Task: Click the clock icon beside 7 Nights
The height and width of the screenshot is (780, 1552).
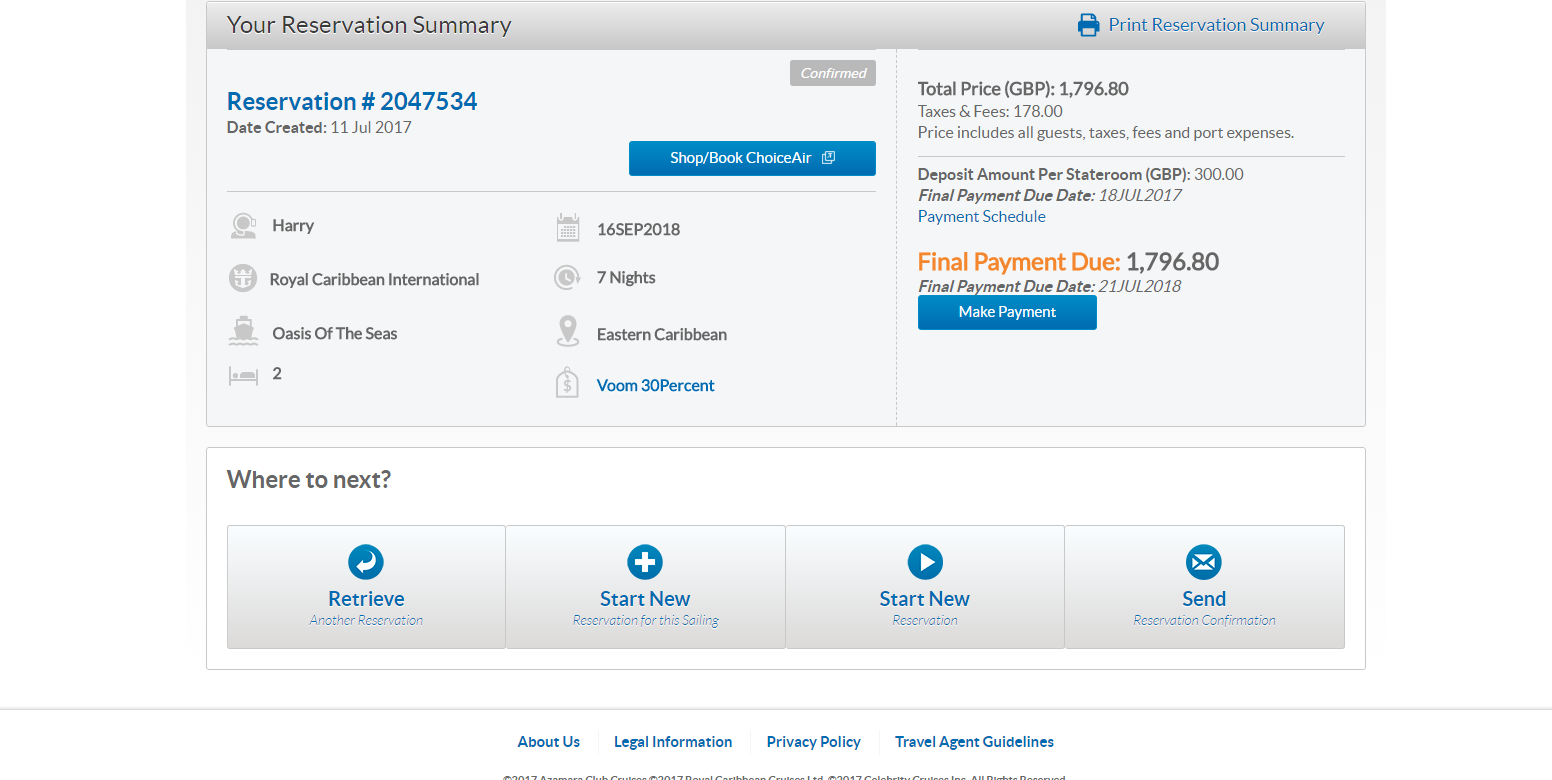Action: click(x=568, y=278)
